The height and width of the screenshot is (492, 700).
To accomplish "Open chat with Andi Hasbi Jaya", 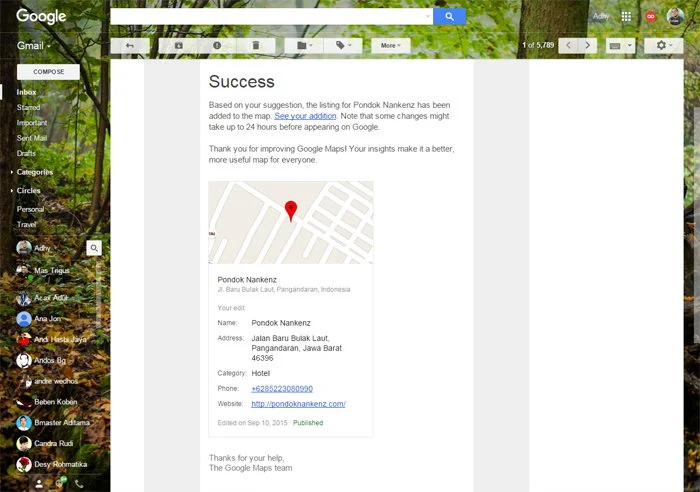I will pyautogui.click(x=51, y=339).
